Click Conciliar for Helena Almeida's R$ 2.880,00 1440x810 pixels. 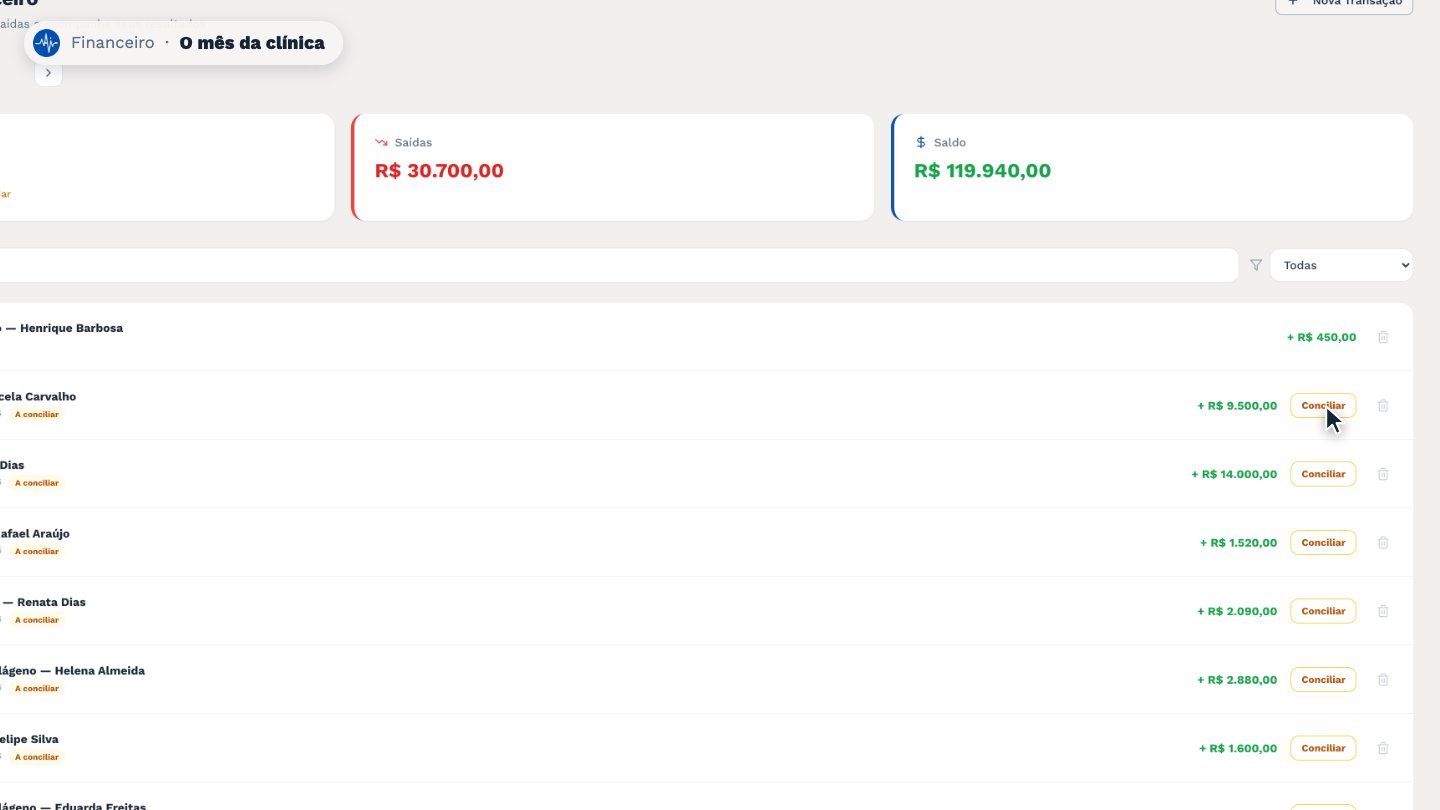1323,679
